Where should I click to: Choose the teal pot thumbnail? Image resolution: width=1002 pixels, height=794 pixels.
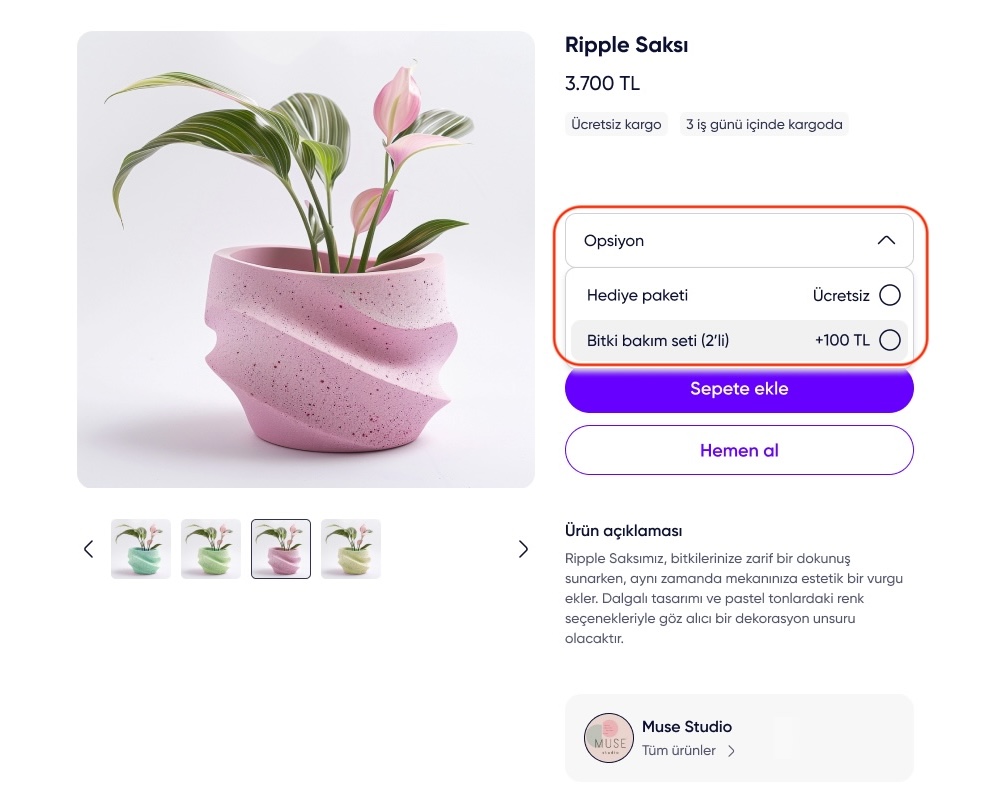click(141, 549)
